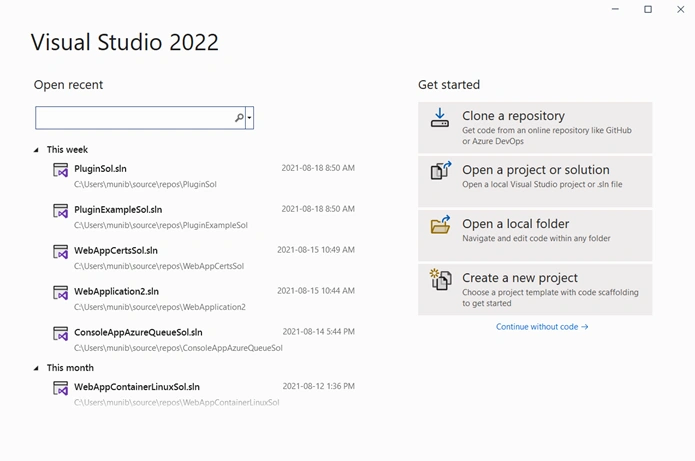Choose Open a project or solution

pos(535,181)
